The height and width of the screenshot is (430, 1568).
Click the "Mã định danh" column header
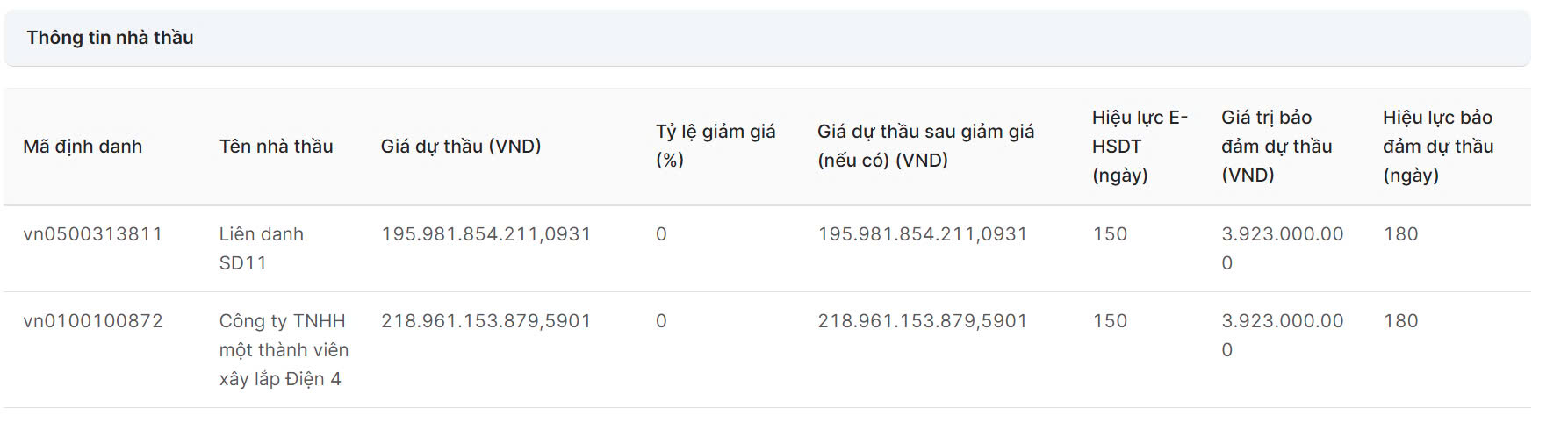coord(83,147)
